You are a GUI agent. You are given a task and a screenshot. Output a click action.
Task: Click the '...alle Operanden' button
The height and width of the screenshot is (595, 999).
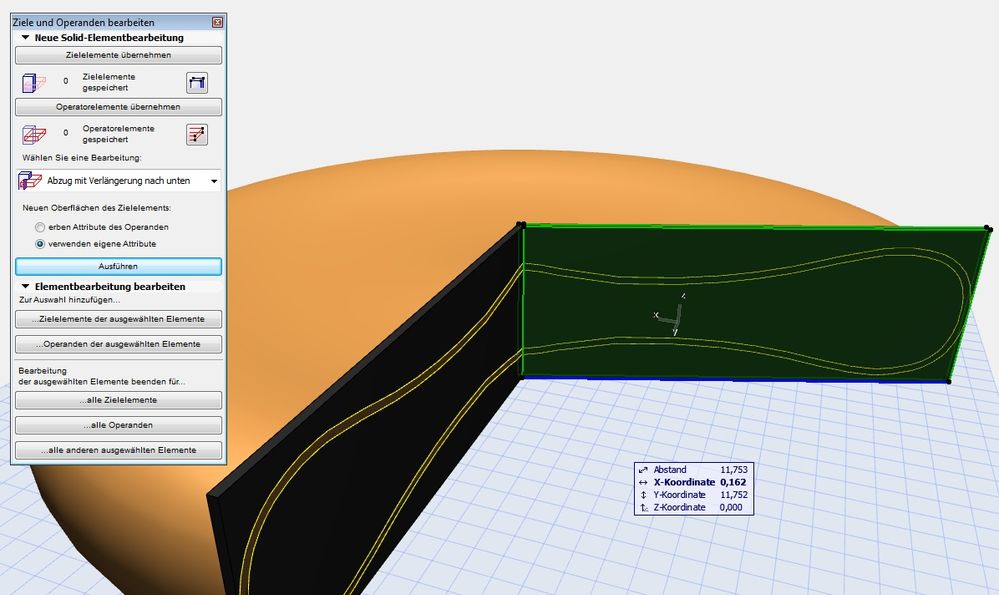119,425
